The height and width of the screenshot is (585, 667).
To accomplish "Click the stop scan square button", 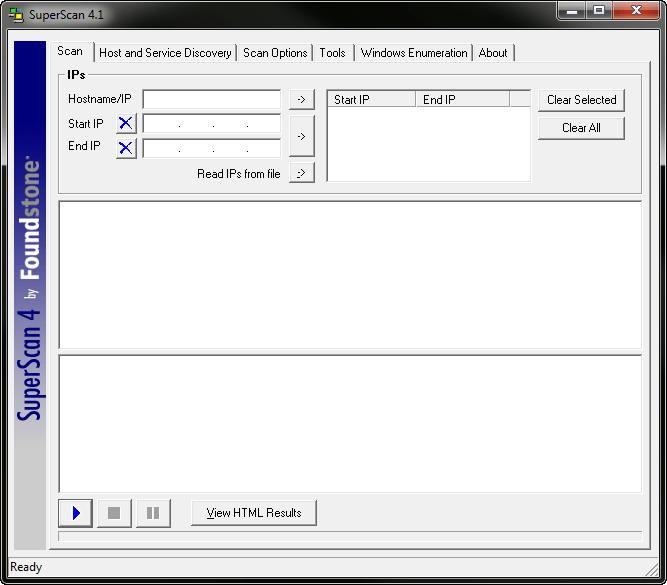I will 114,513.
